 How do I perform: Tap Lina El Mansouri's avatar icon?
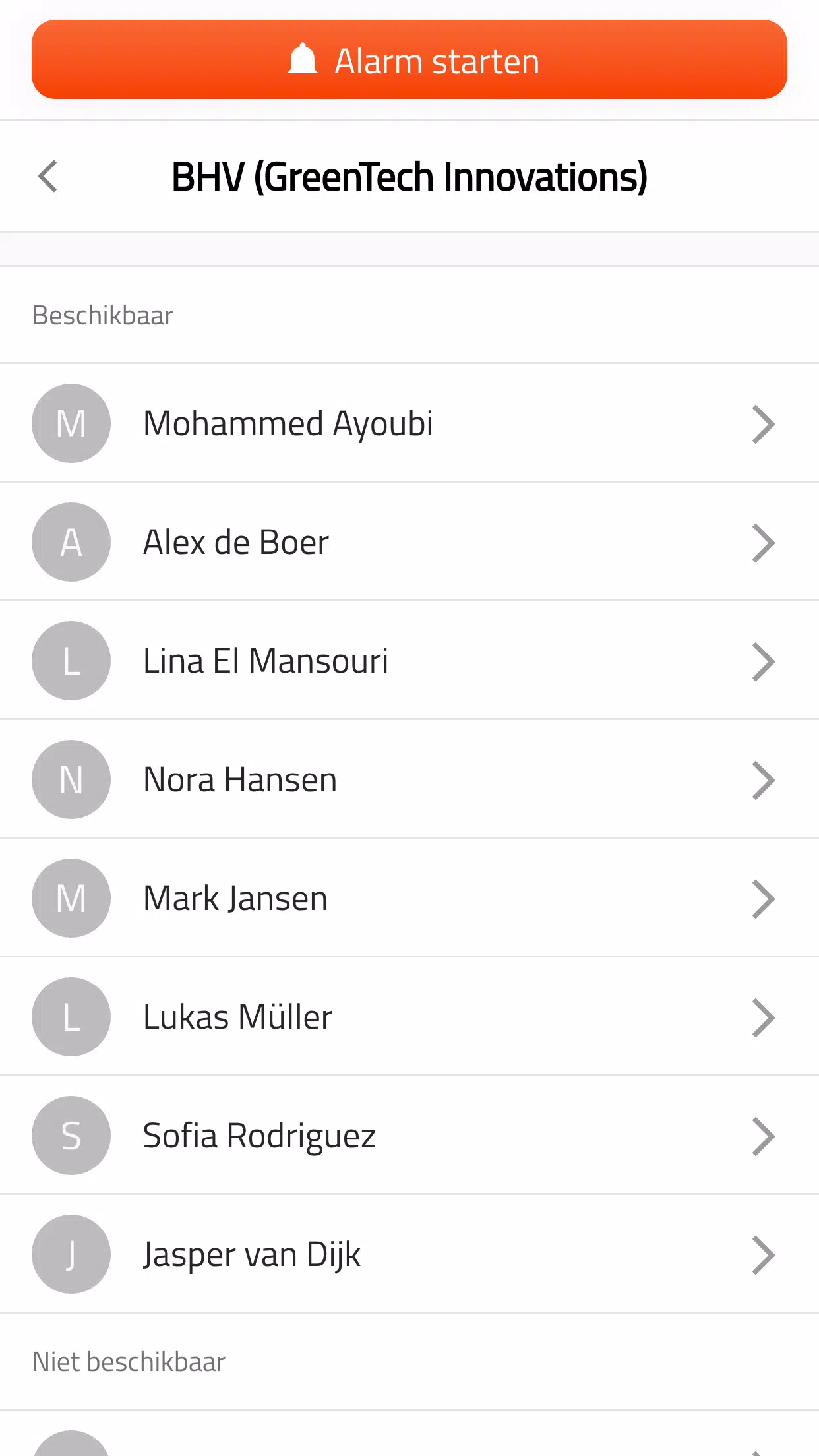pos(71,661)
